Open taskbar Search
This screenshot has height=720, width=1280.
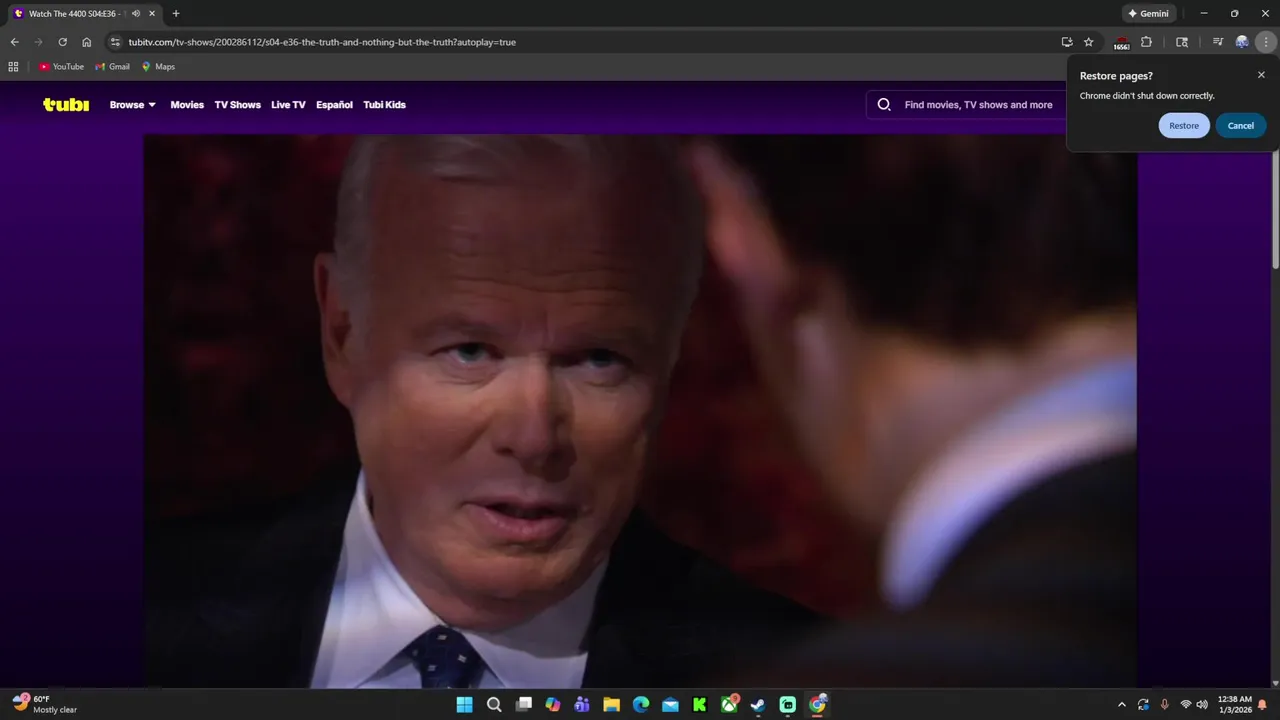(x=494, y=705)
